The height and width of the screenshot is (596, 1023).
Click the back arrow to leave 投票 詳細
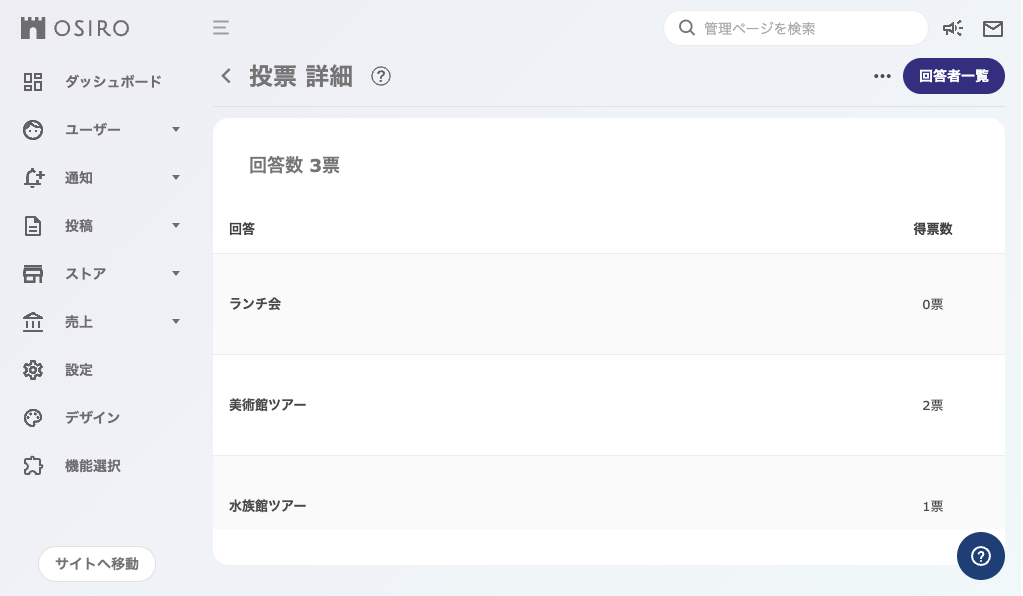click(226, 75)
